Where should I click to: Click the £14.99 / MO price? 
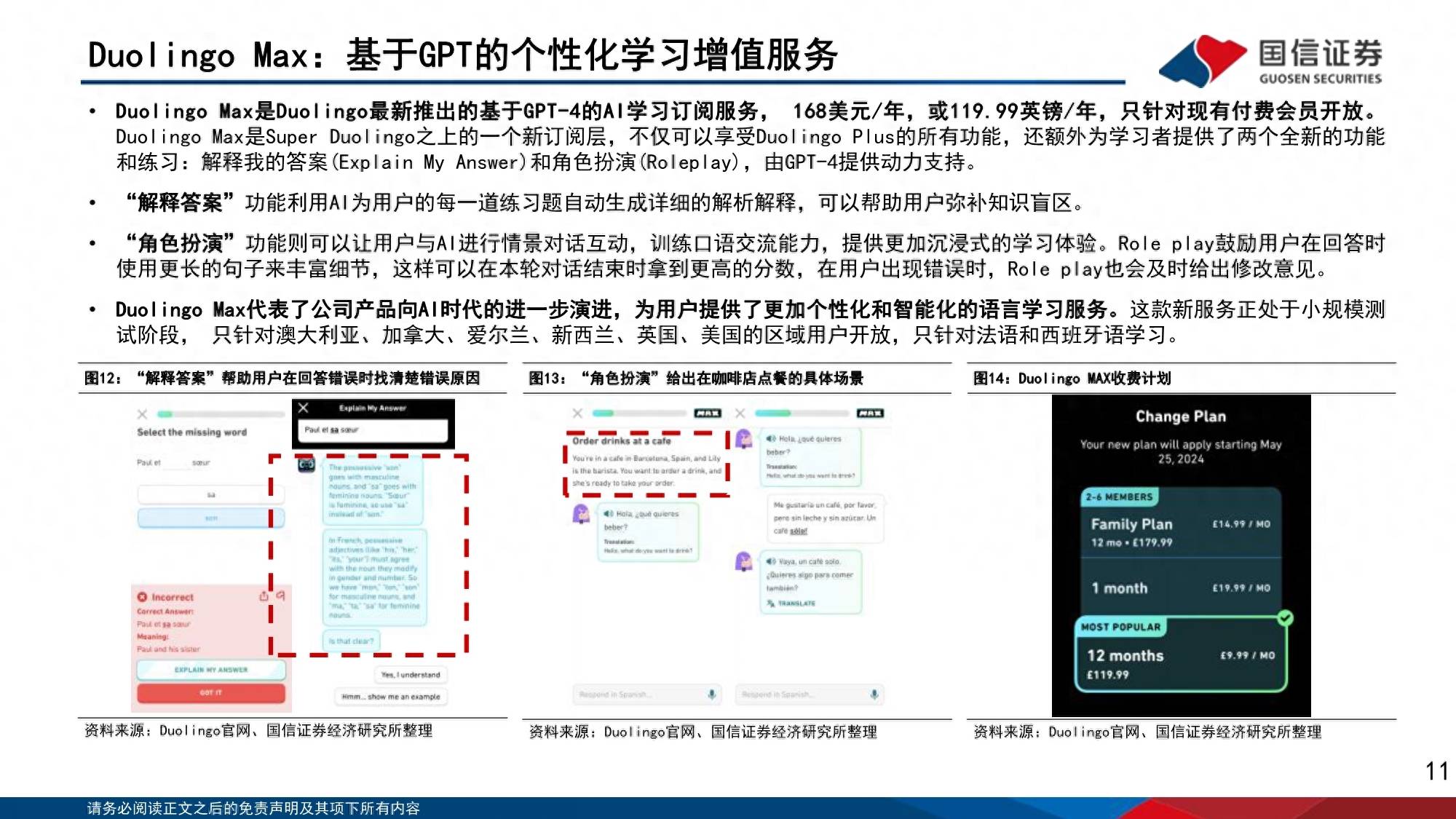(x=1241, y=524)
